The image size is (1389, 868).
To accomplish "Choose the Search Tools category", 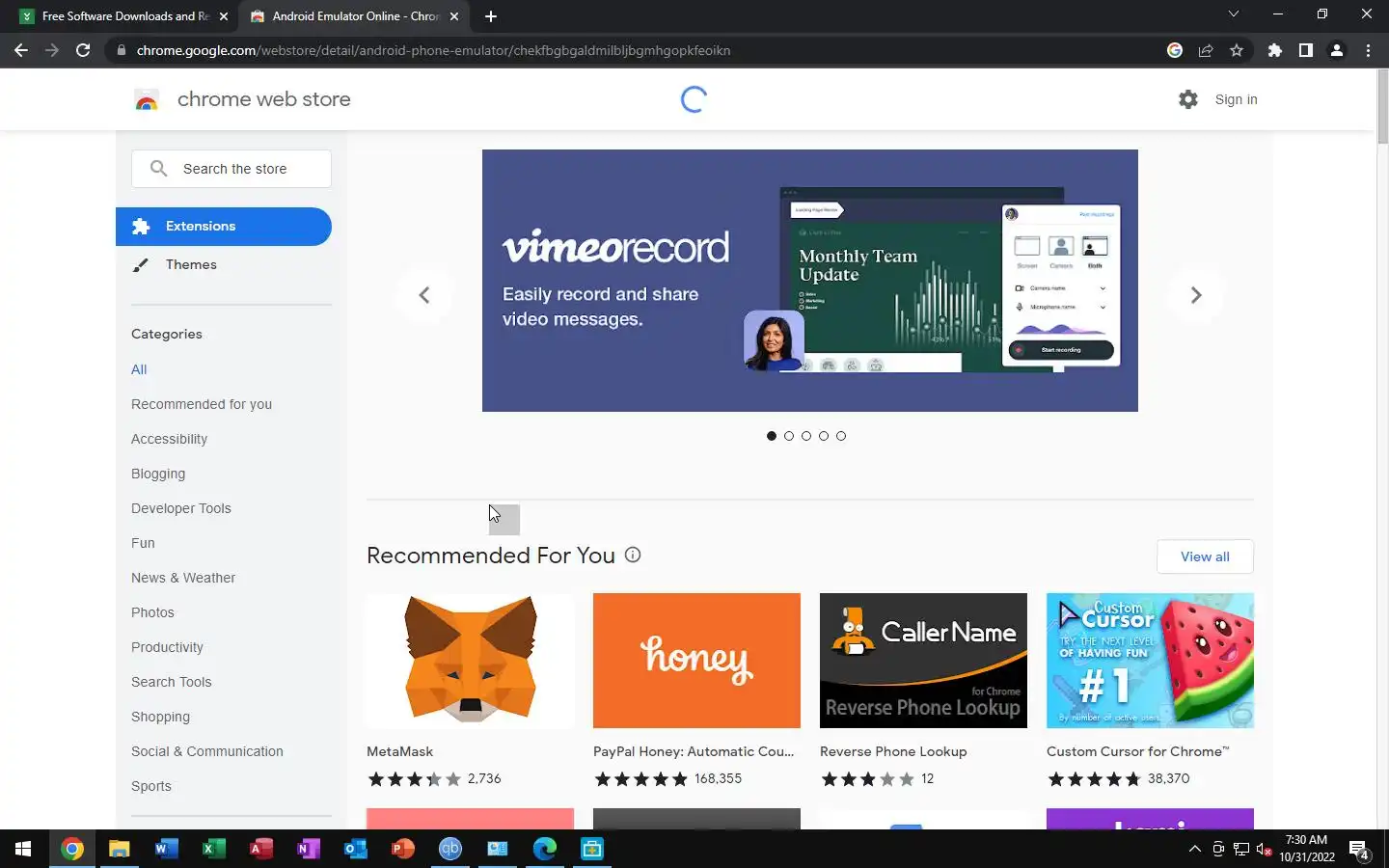I will 171,682.
